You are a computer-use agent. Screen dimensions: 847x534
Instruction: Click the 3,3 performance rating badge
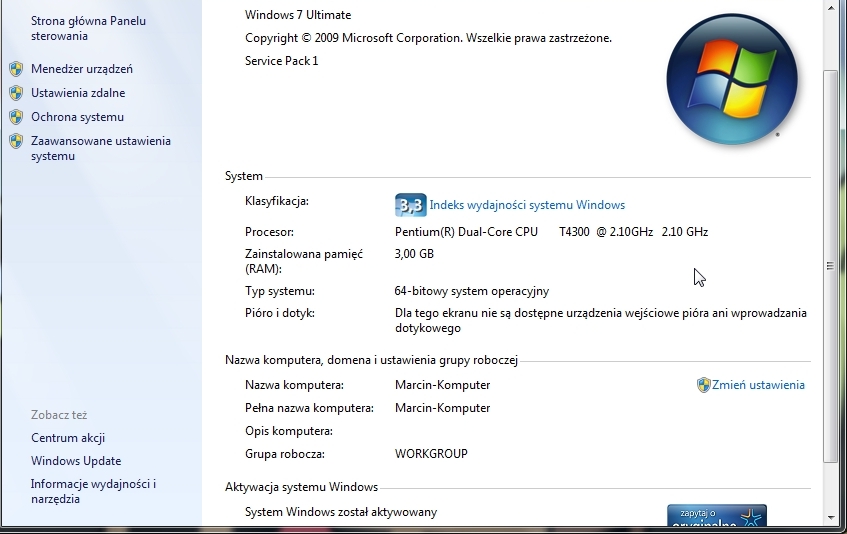pos(411,205)
